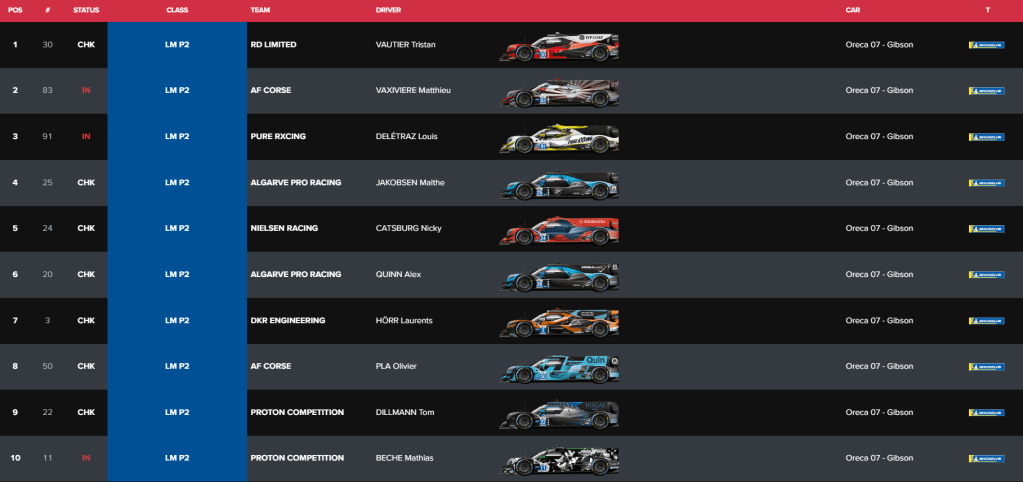Select driver PLA Olivier
This screenshot has height=482, width=1023.
pos(398,367)
